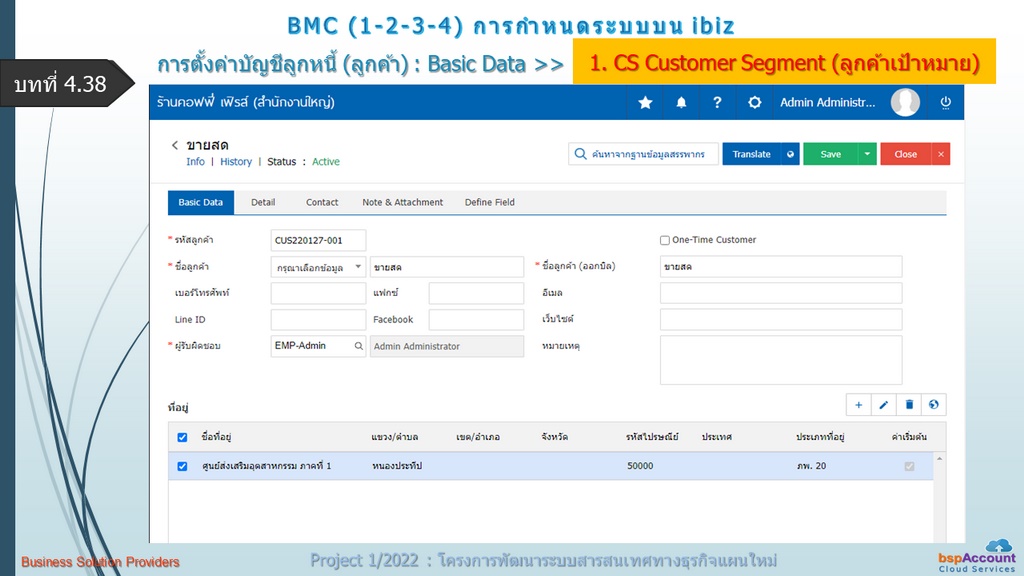1024x576 pixels.
Task: Click the favorites star icon
Action: [645, 103]
